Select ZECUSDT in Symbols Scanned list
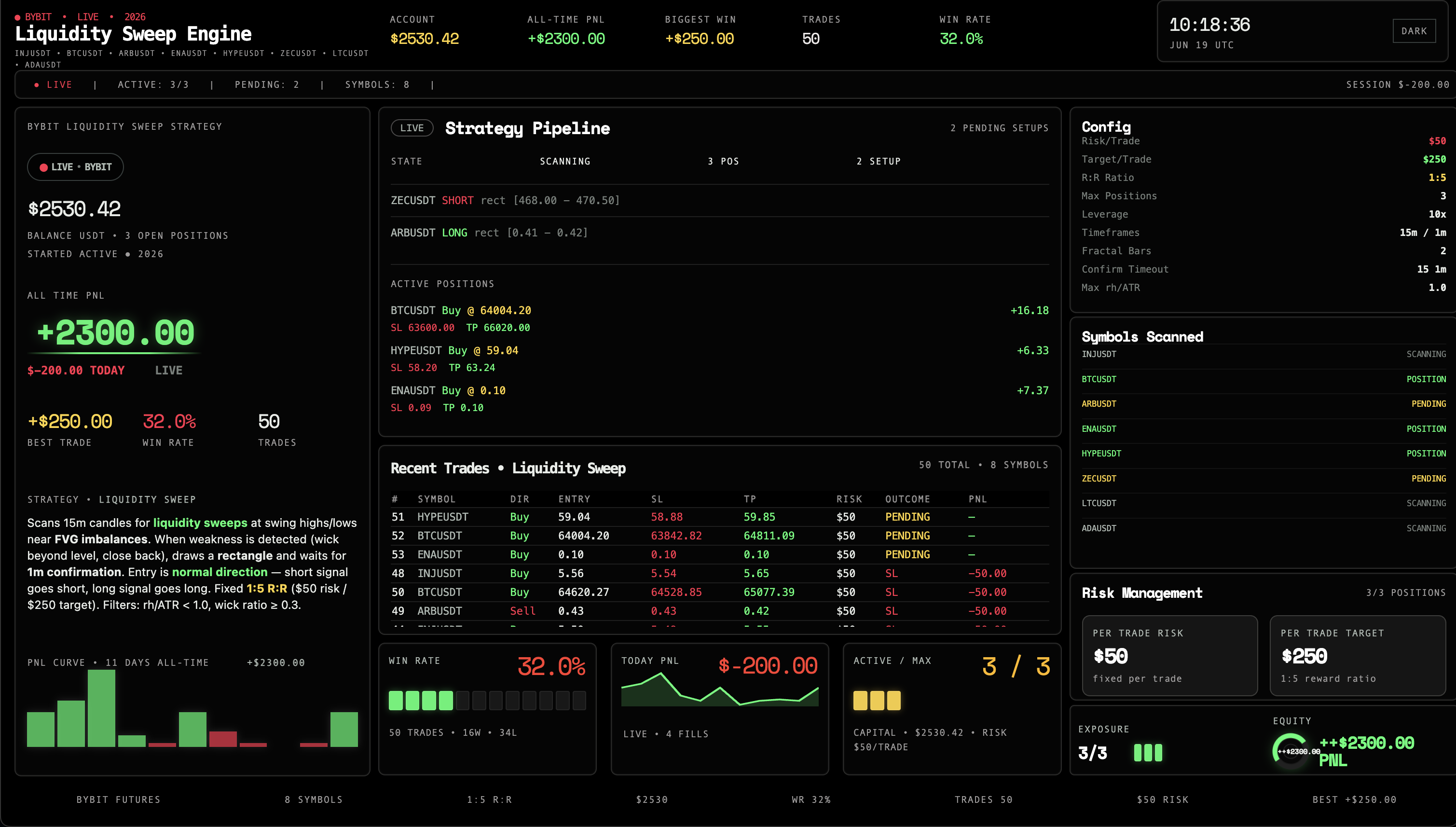The width and height of the screenshot is (1456, 827). (1264, 479)
